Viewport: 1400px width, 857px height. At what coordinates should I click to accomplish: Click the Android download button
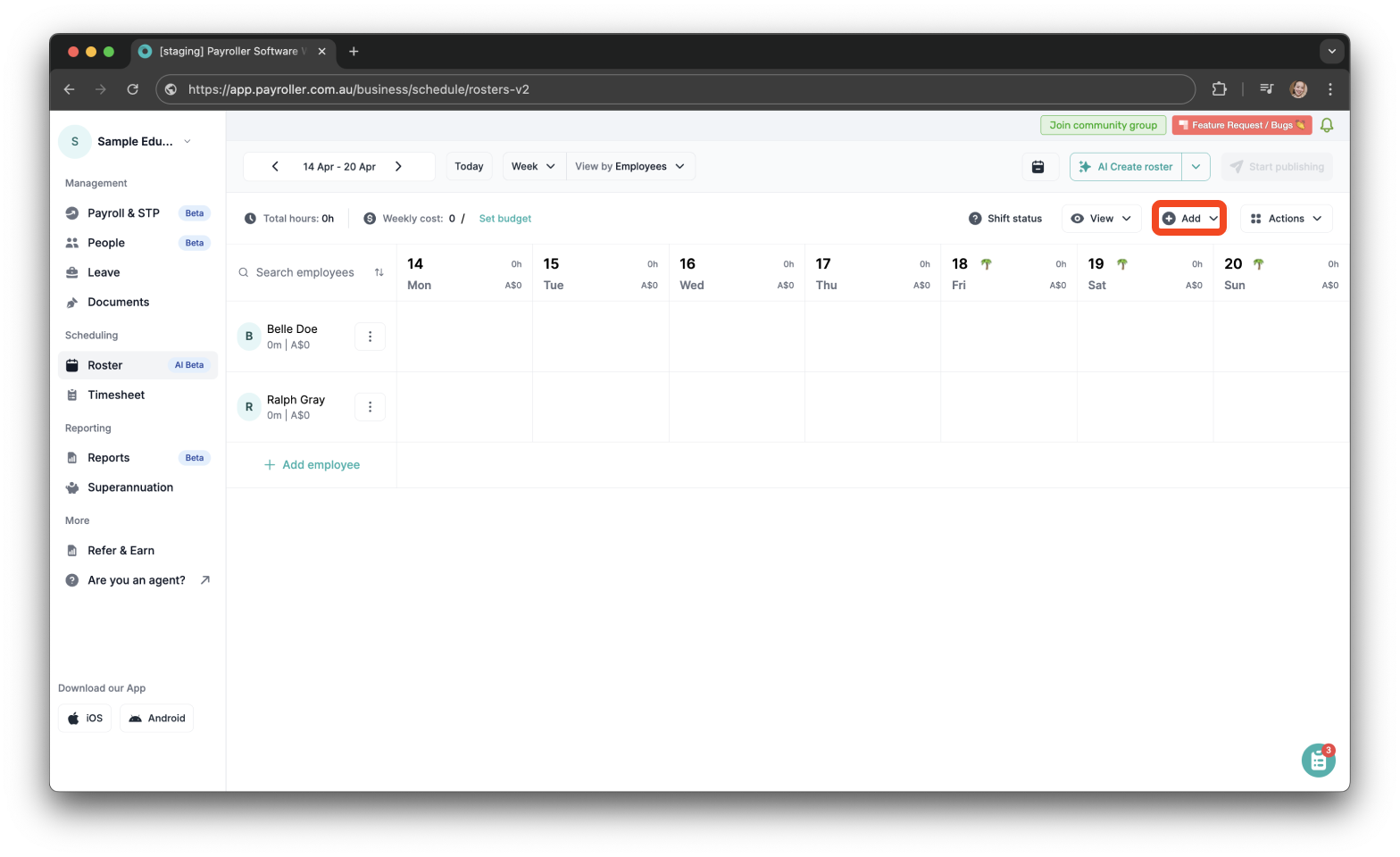click(156, 719)
